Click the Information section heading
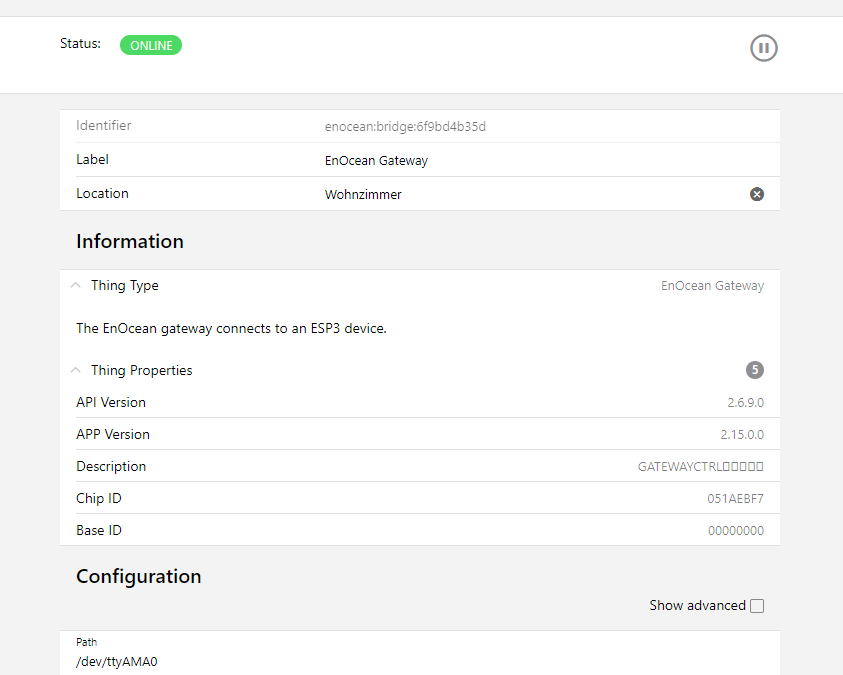843x675 pixels. point(130,241)
